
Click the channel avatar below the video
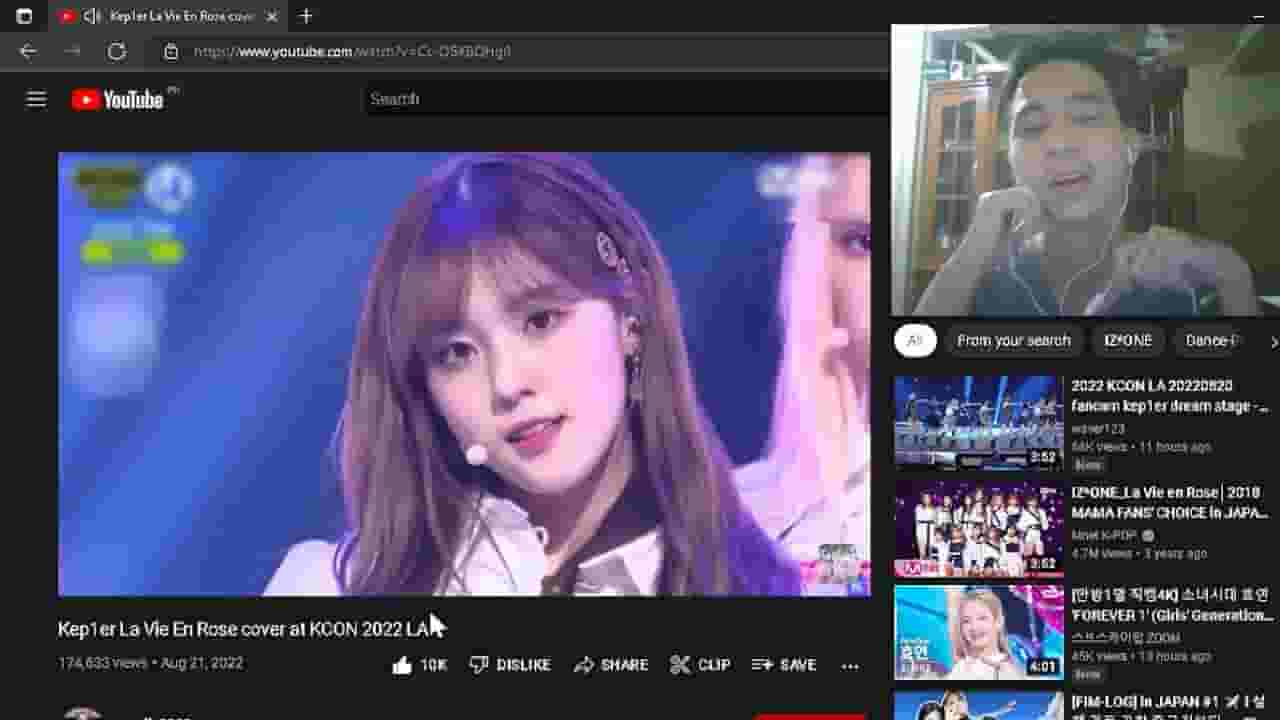coord(82,713)
